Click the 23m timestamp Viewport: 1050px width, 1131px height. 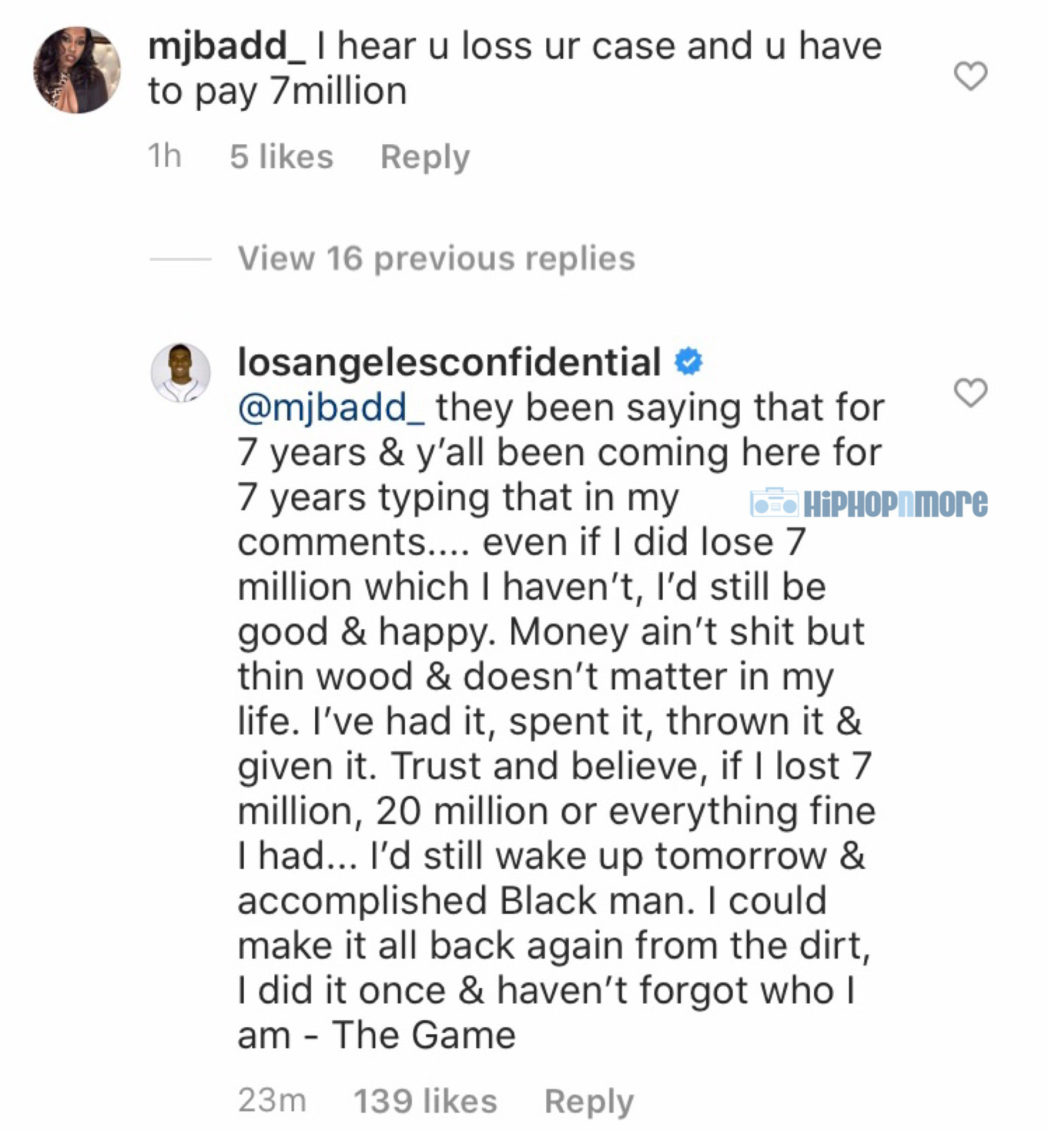click(x=272, y=1101)
